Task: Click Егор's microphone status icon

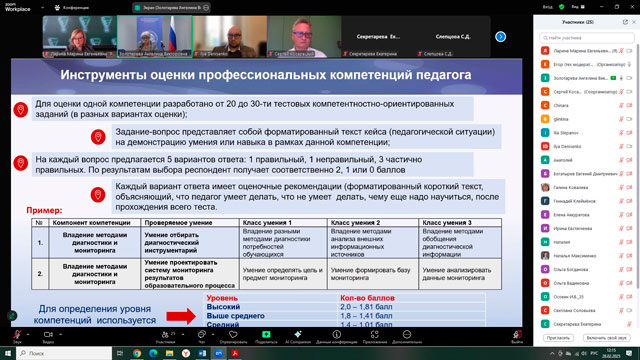Action: (x=629, y=64)
